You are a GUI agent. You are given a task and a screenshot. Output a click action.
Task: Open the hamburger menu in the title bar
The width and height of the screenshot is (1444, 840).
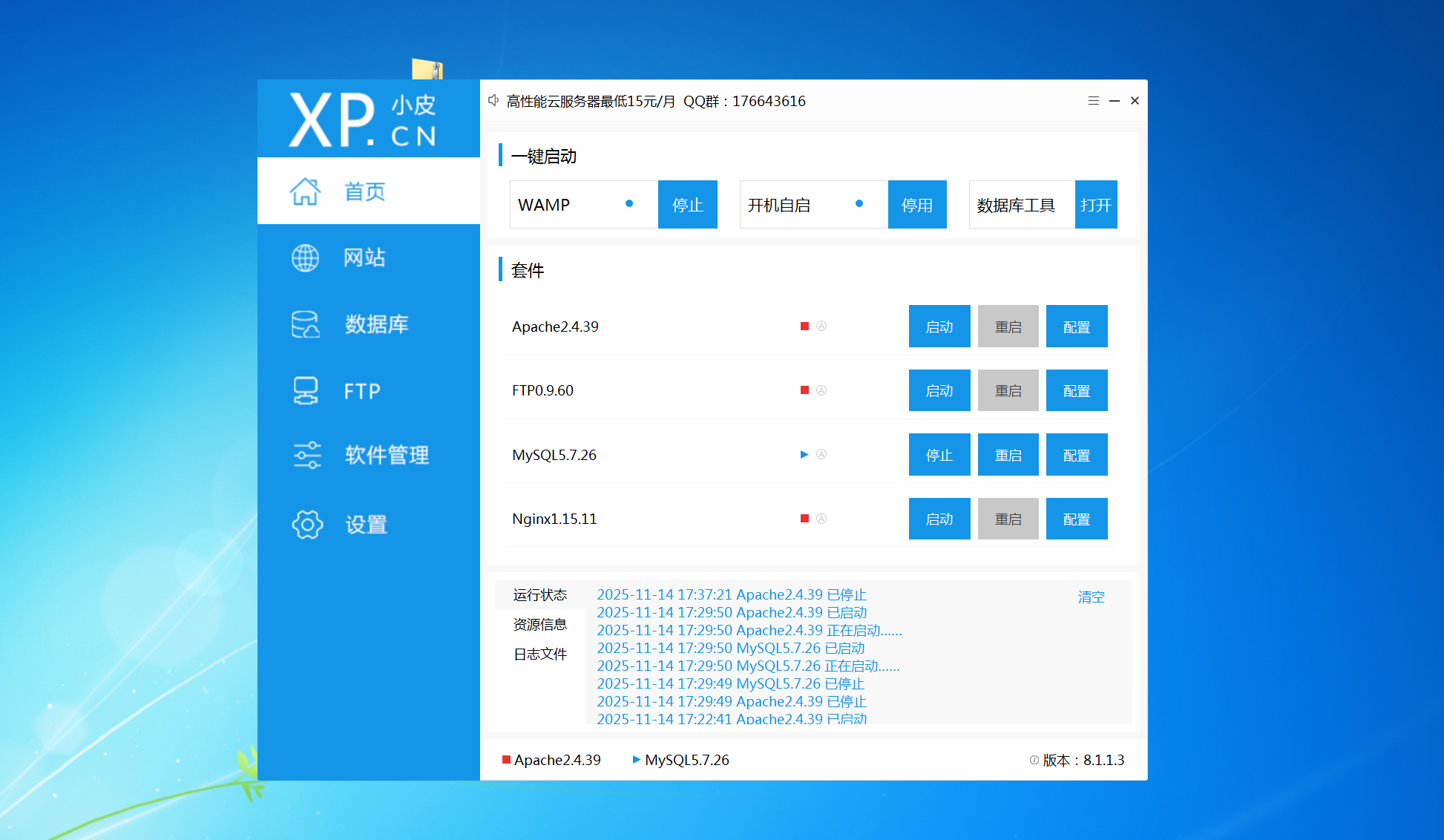(x=1093, y=101)
